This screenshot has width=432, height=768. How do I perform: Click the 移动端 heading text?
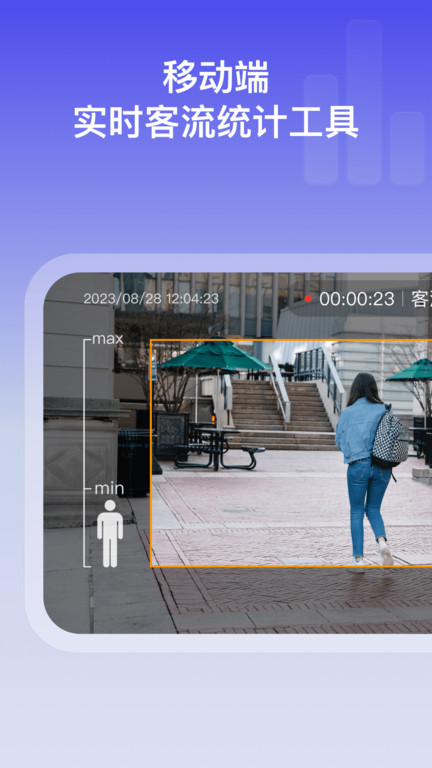[x=216, y=78]
